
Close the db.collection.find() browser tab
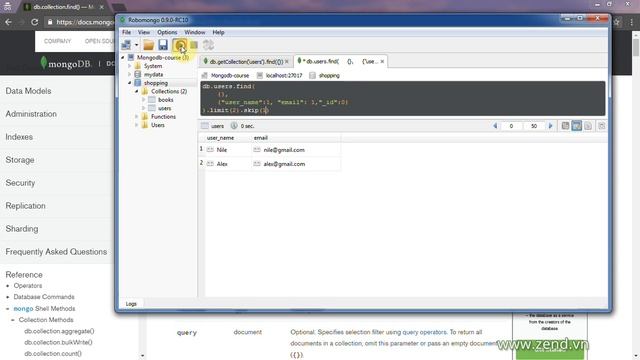102,7
